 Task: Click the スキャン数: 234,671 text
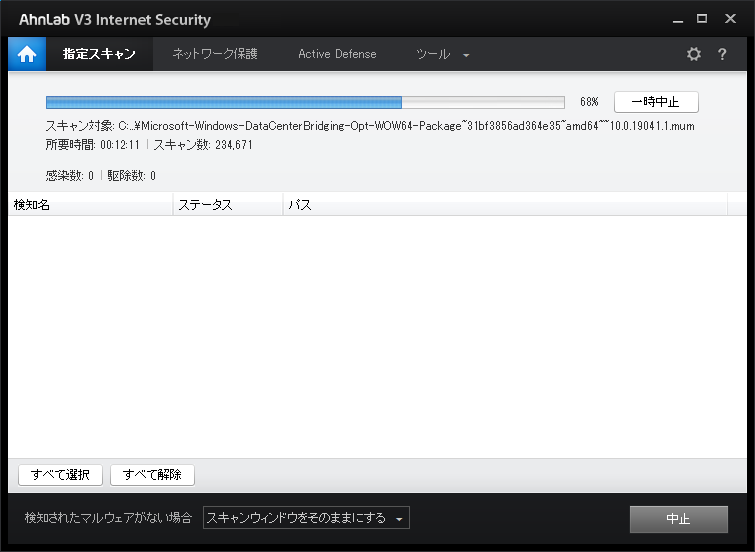(203, 145)
